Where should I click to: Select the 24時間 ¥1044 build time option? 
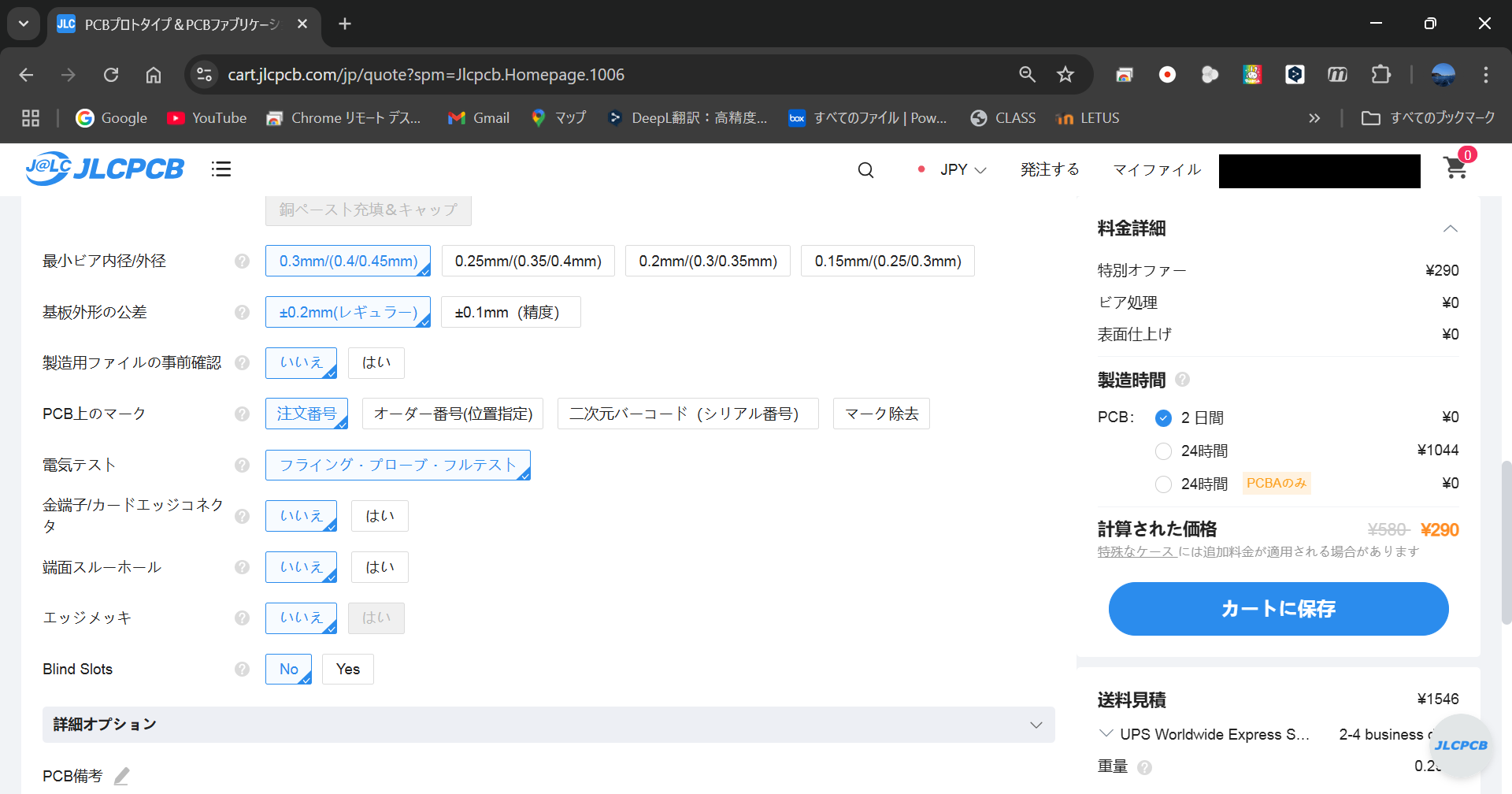pos(1163,451)
